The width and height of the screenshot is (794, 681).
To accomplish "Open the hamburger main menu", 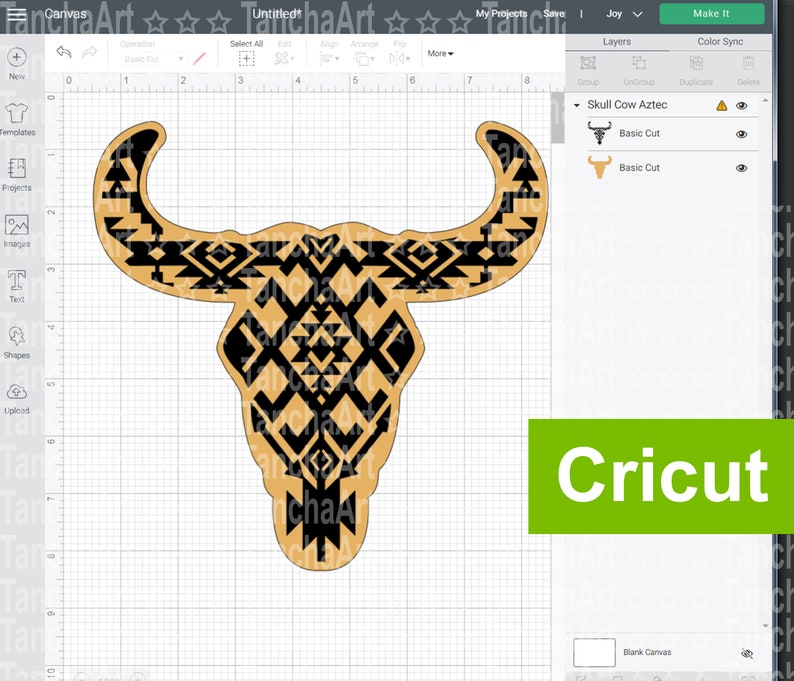I will pyautogui.click(x=16, y=14).
